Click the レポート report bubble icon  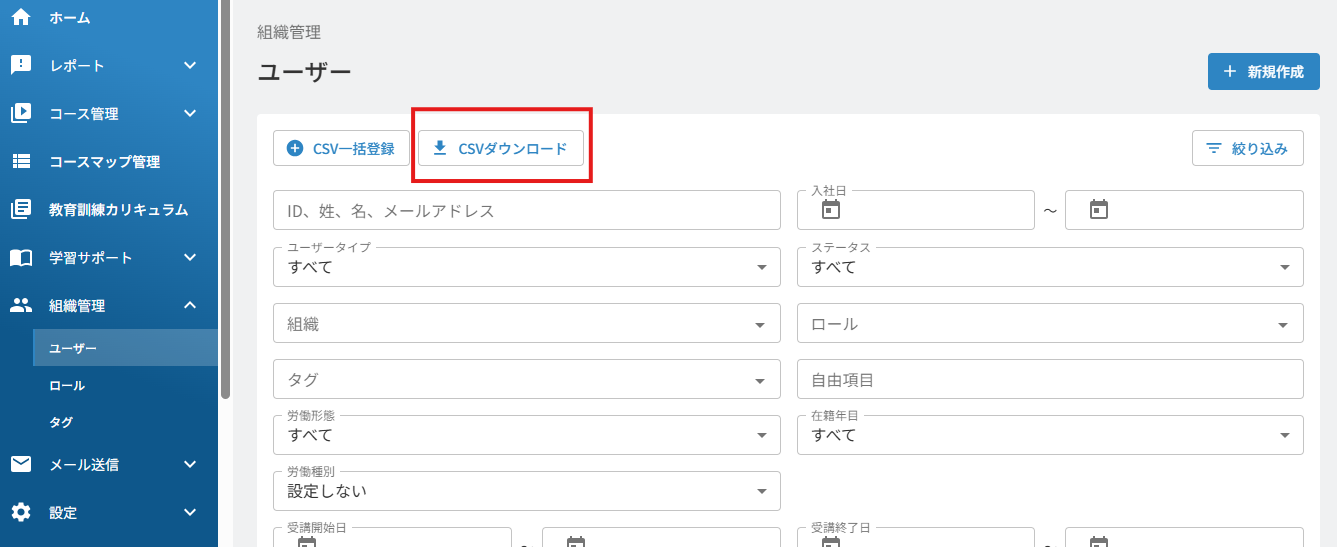[x=21, y=65]
